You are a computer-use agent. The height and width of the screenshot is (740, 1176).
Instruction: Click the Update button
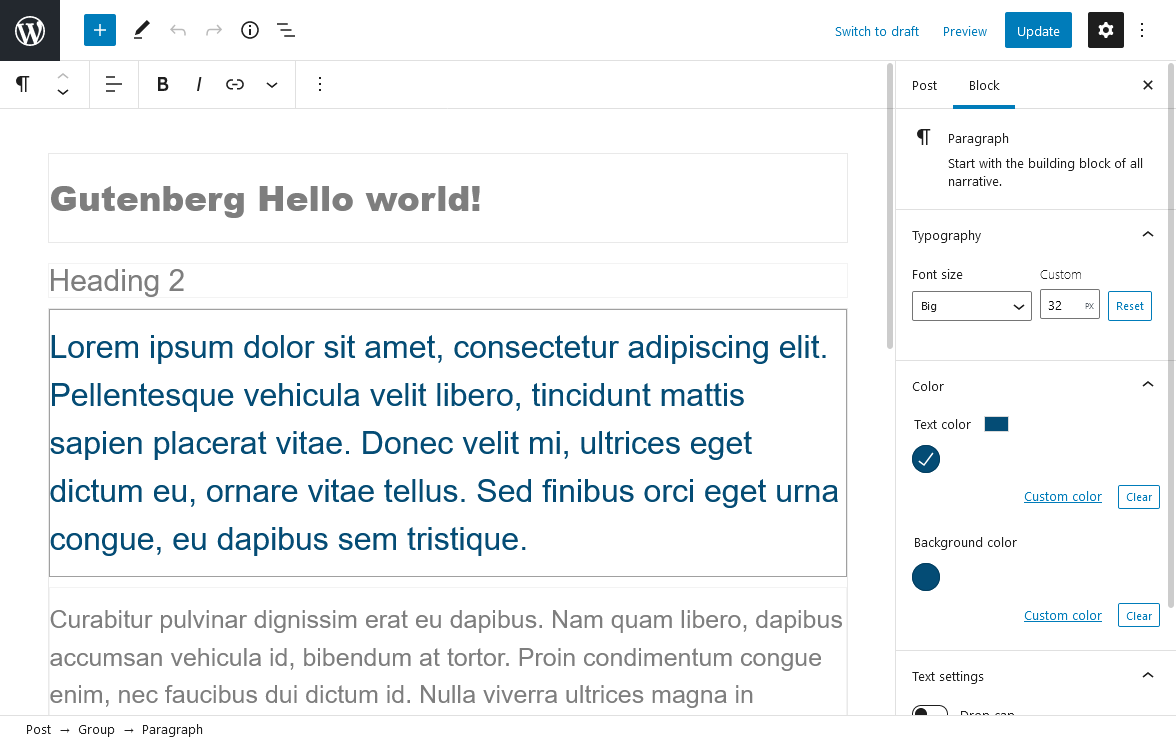click(x=1038, y=31)
